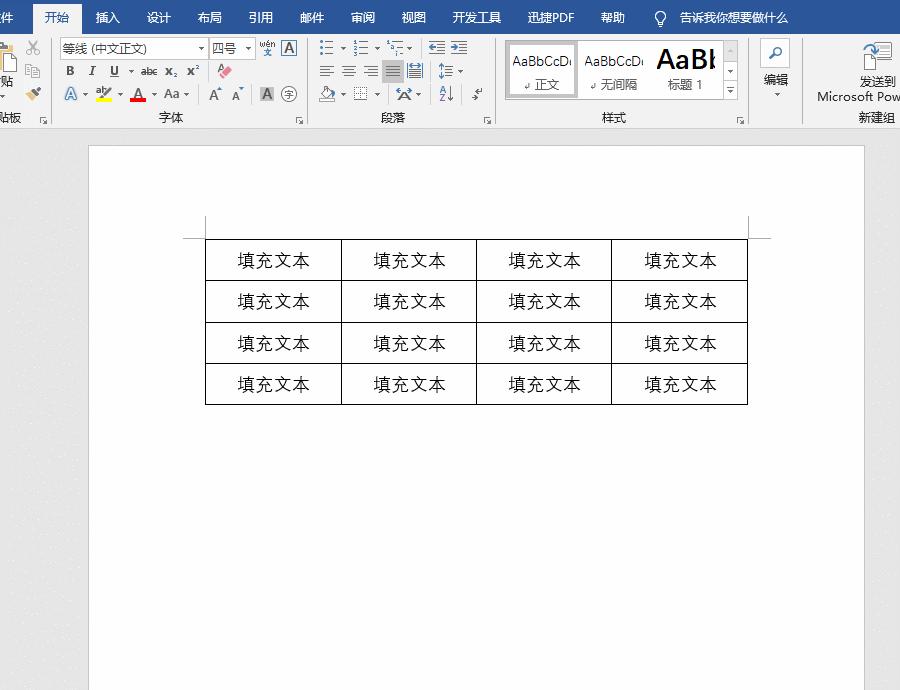Select the Format Painter icon
The width and height of the screenshot is (900, 690).
tap(32, 94)
